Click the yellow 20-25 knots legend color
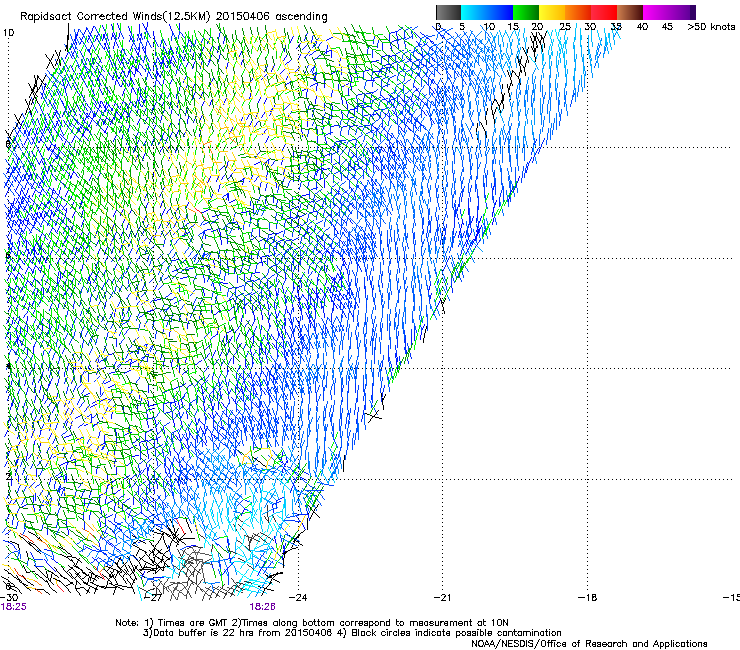Screen dimensions: 740x650 coord(552,12)
